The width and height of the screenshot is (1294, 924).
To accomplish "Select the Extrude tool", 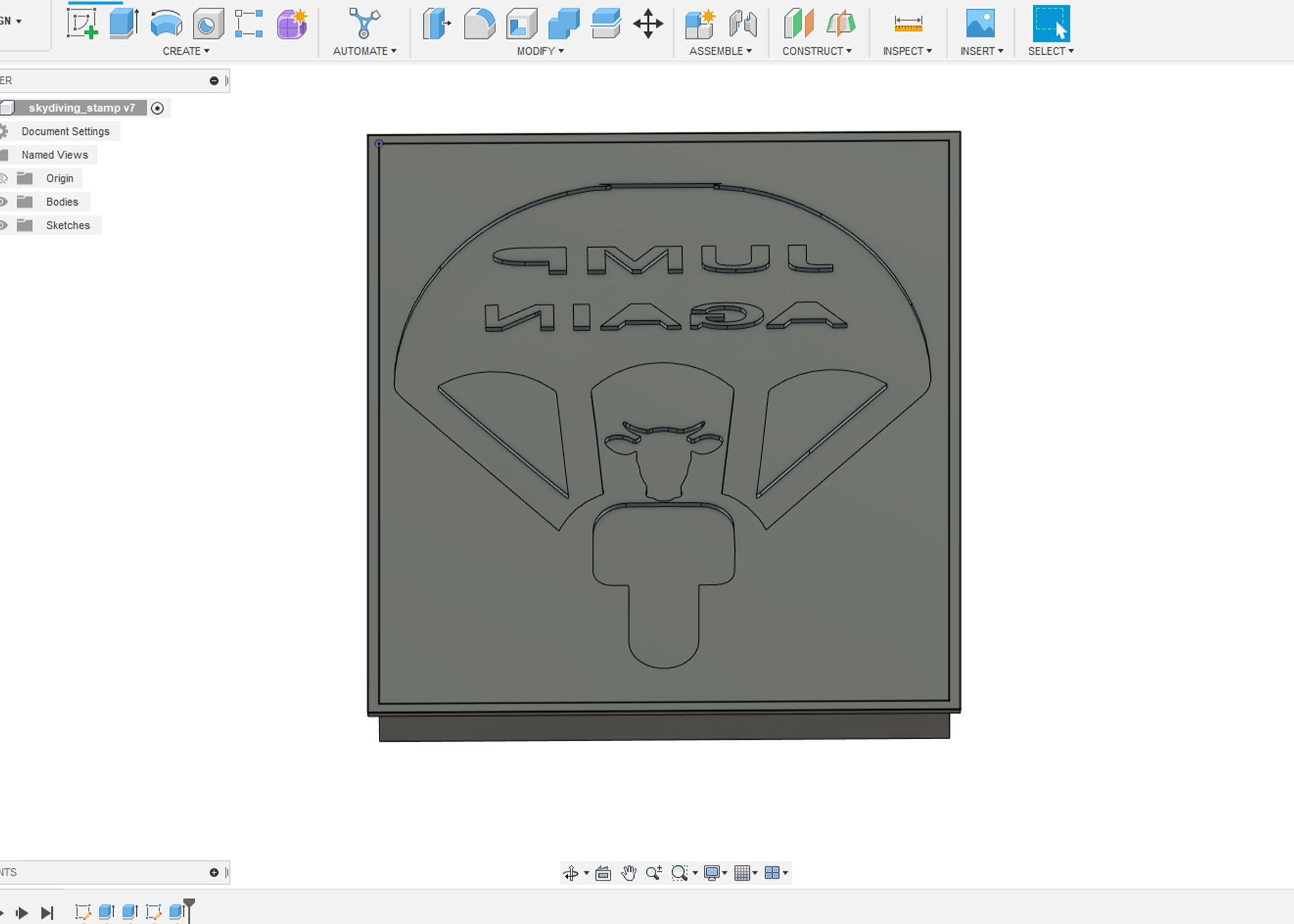I will [x=123, y=24].
